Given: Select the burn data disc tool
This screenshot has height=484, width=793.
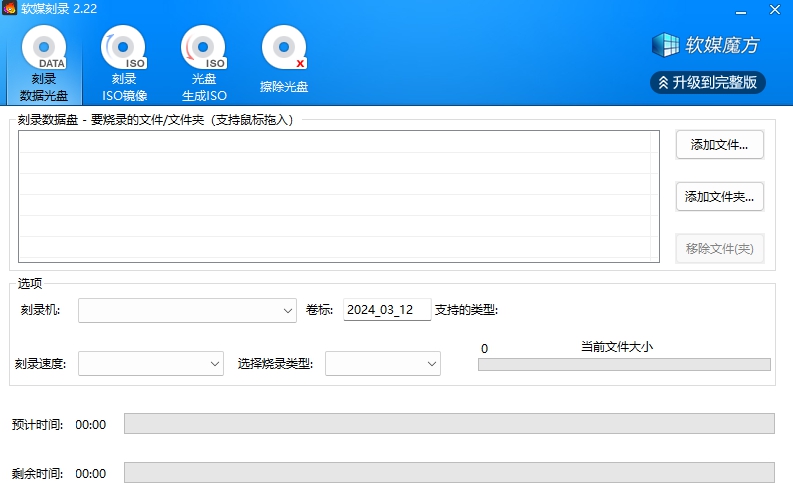Looking at the screenshot, I should 44,63.
